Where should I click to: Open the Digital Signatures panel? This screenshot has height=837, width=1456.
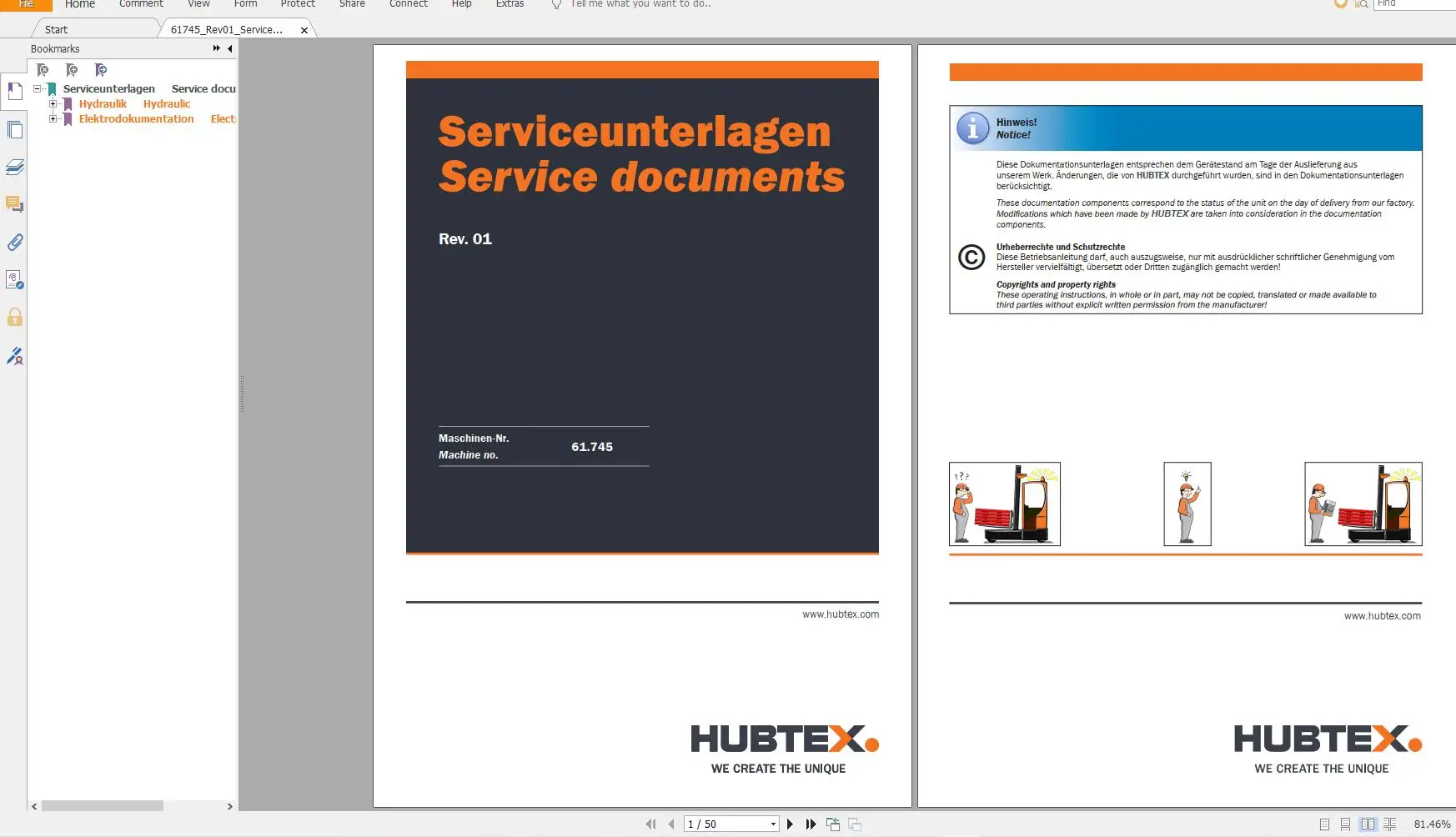pyautogui.click(x=14, y=356)
